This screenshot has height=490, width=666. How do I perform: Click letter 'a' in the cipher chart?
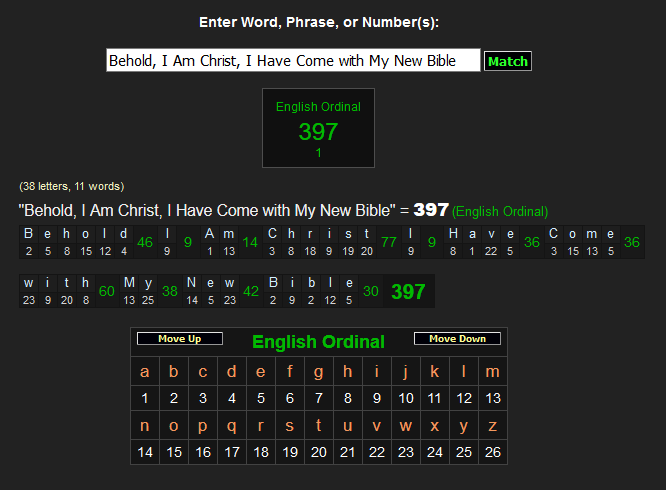146,372
